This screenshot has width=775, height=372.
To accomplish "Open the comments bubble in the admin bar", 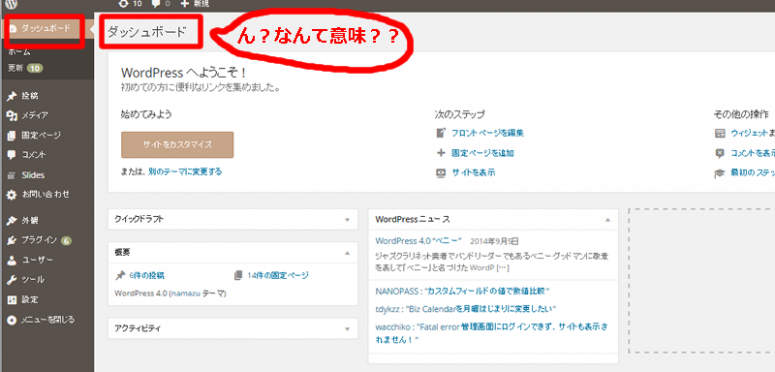I will 157,3.
